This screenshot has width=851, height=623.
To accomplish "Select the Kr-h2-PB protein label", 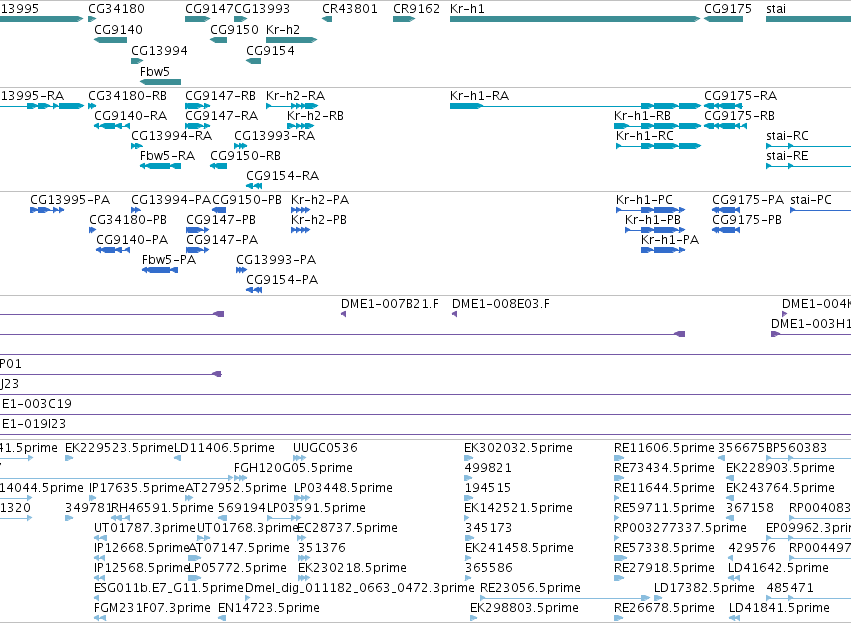I will (319, 220).
